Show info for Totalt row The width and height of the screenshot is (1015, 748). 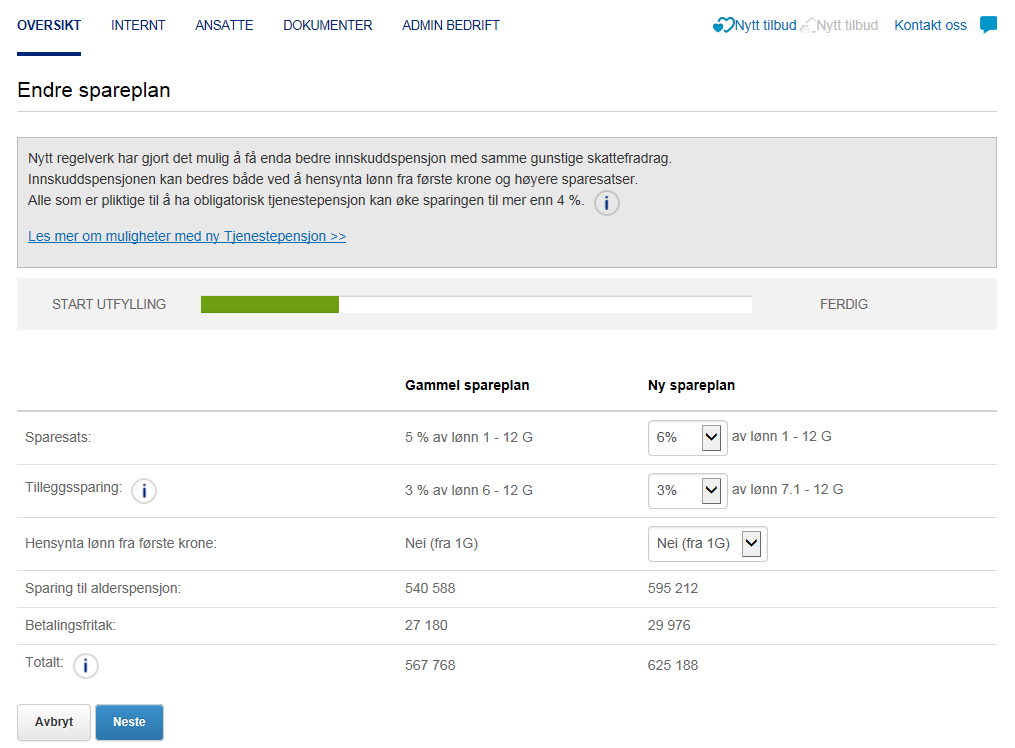86,665
